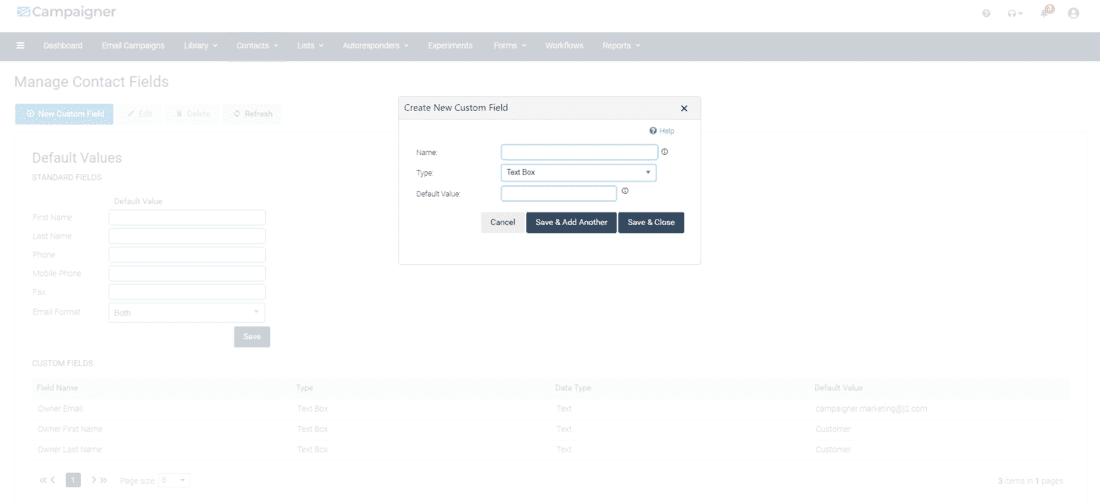Click the hamburger menu icon
1100x503 pixels.
pos(20,46)
